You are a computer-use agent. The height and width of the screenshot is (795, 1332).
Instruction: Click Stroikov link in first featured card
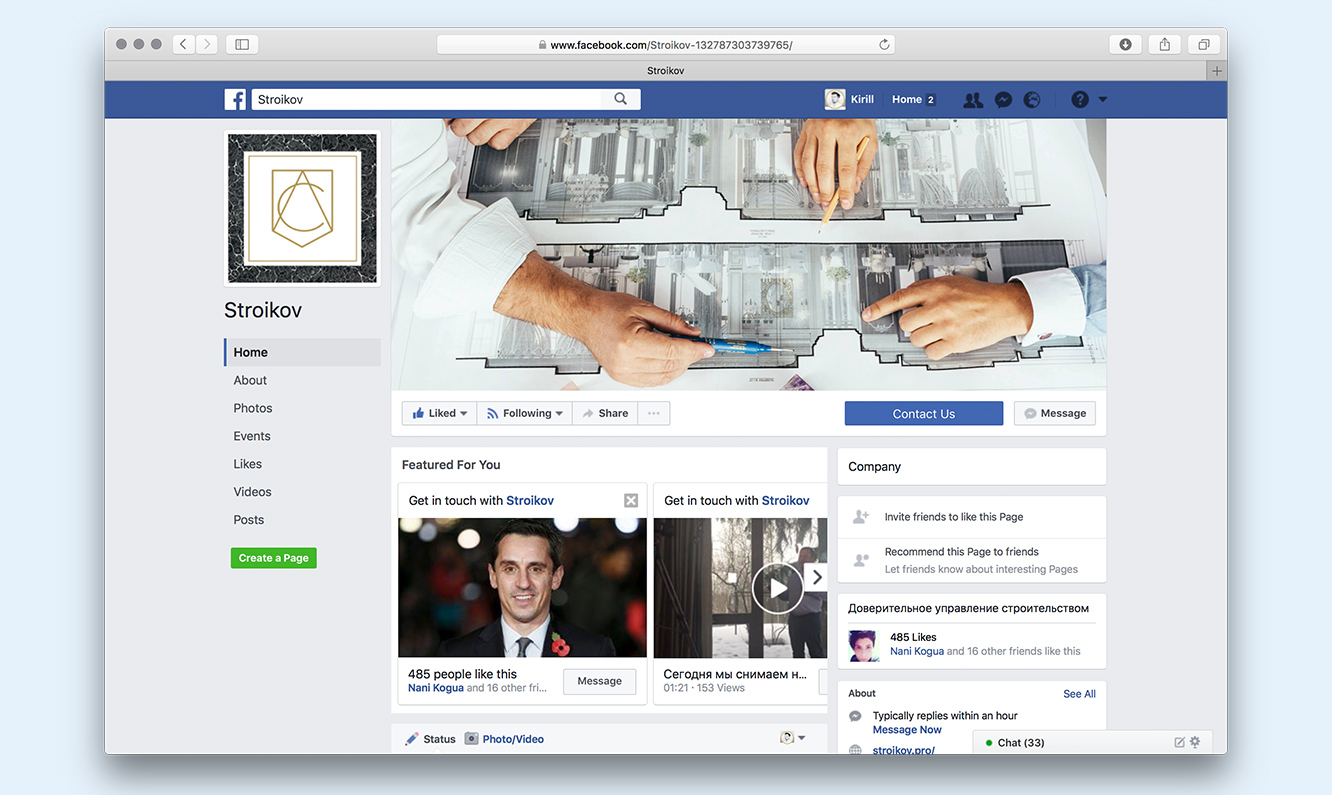click(x=530, y=500)
